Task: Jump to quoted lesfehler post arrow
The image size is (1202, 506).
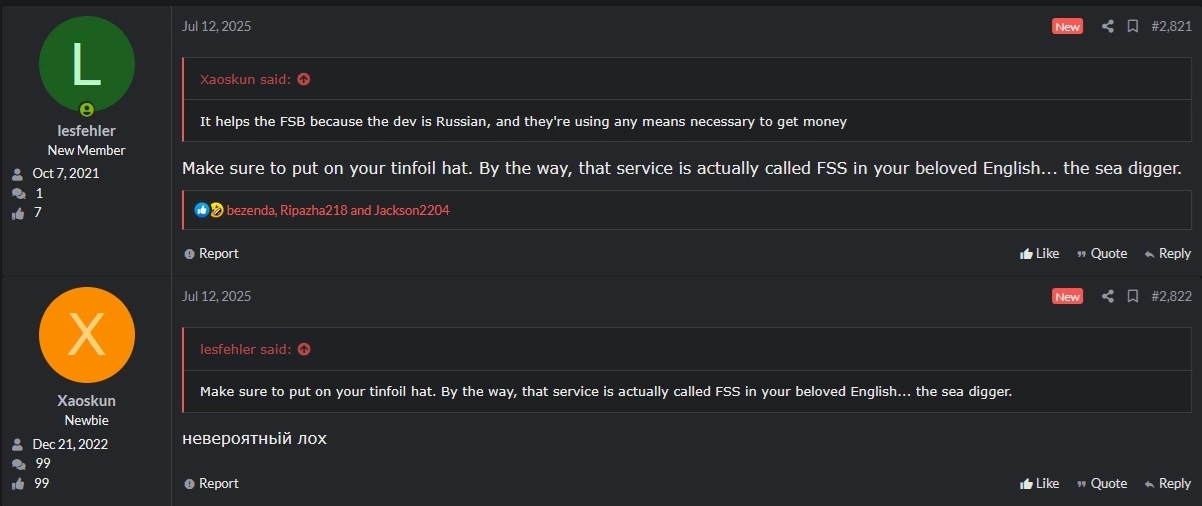Action: pos(304,349)
